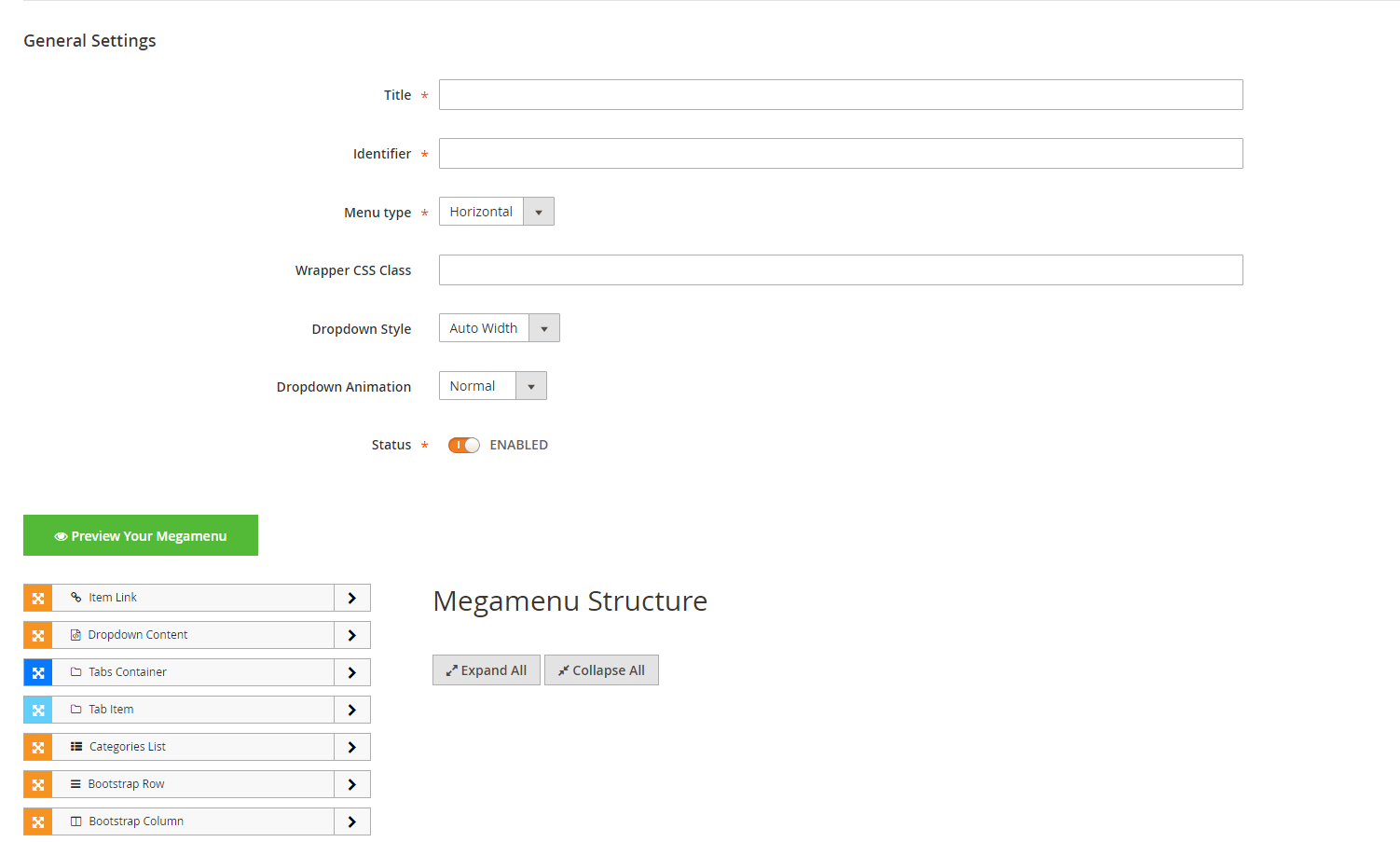Expand the Tab Item chevron arrow
The height and width of the screenshot is (842, 1400).
(352, 710)
